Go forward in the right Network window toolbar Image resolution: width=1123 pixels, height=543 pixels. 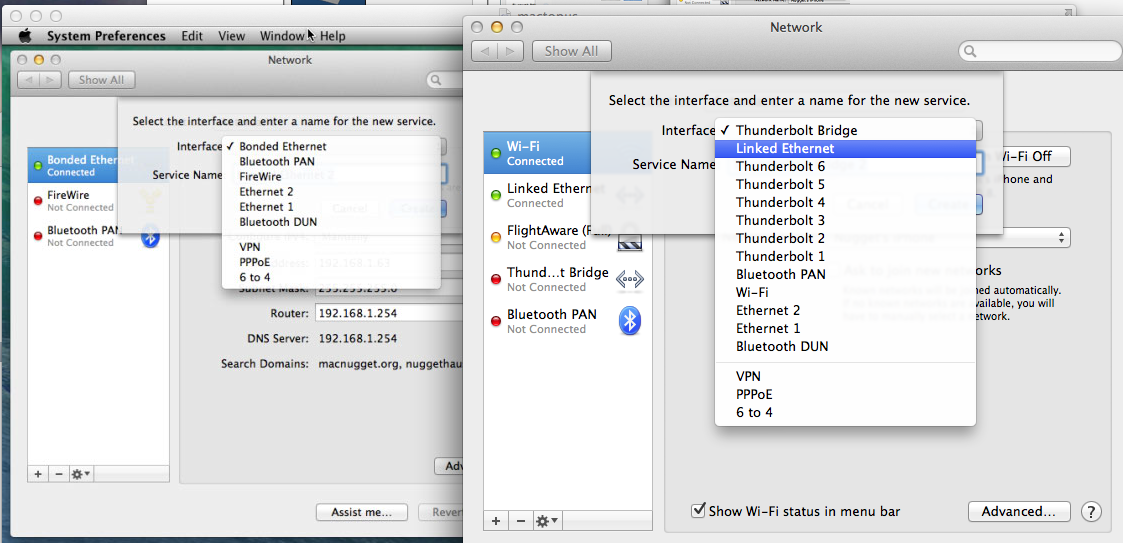click(510, 51)
